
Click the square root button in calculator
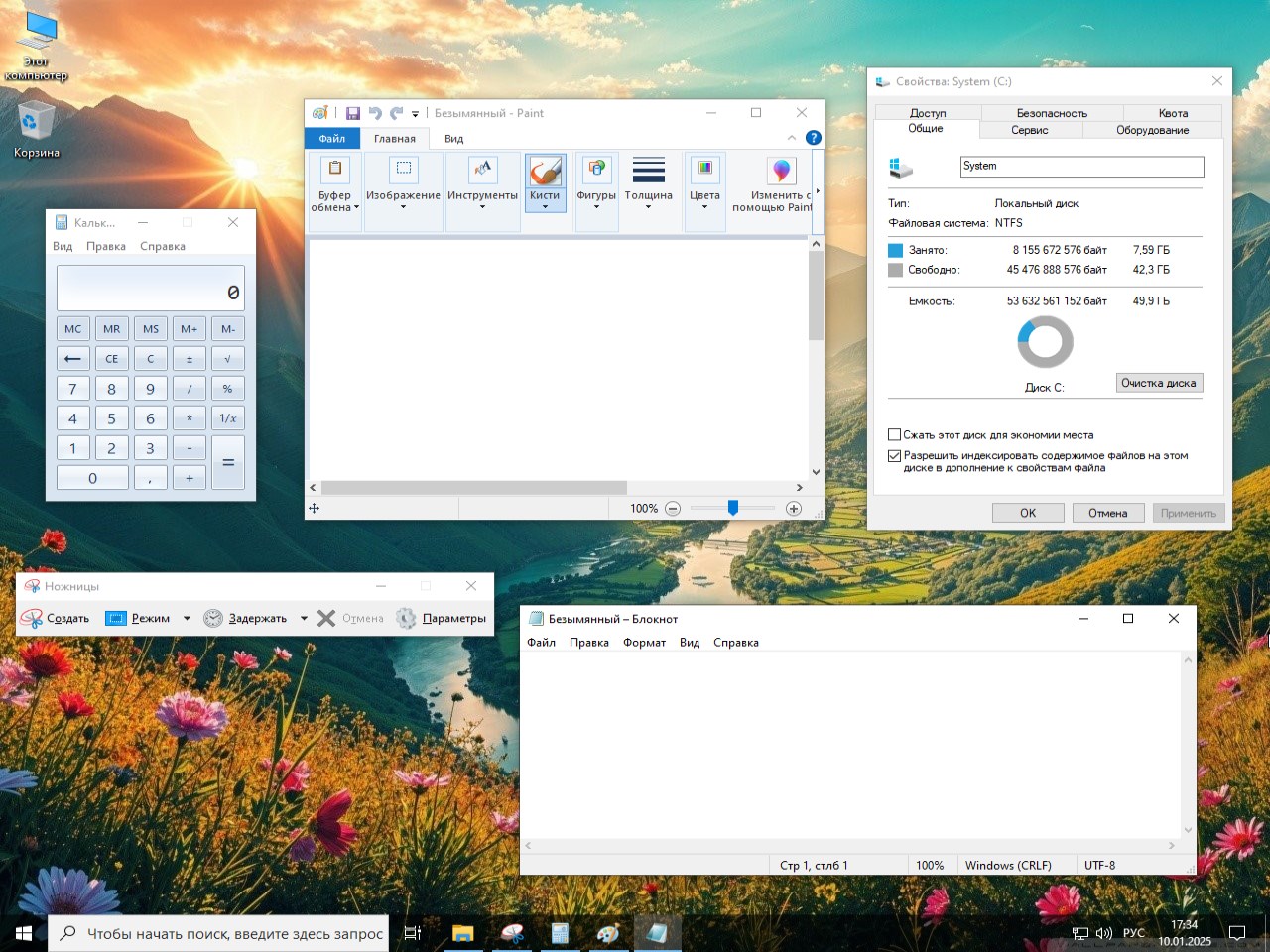click(228, 359)
